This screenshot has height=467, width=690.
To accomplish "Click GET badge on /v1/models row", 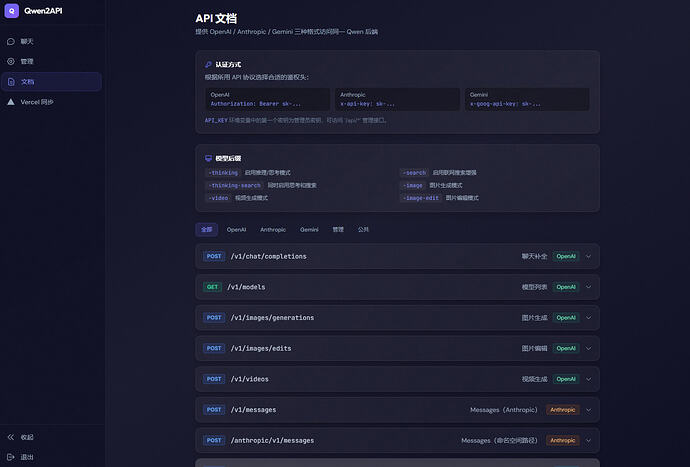I will [x=212, y=287].
